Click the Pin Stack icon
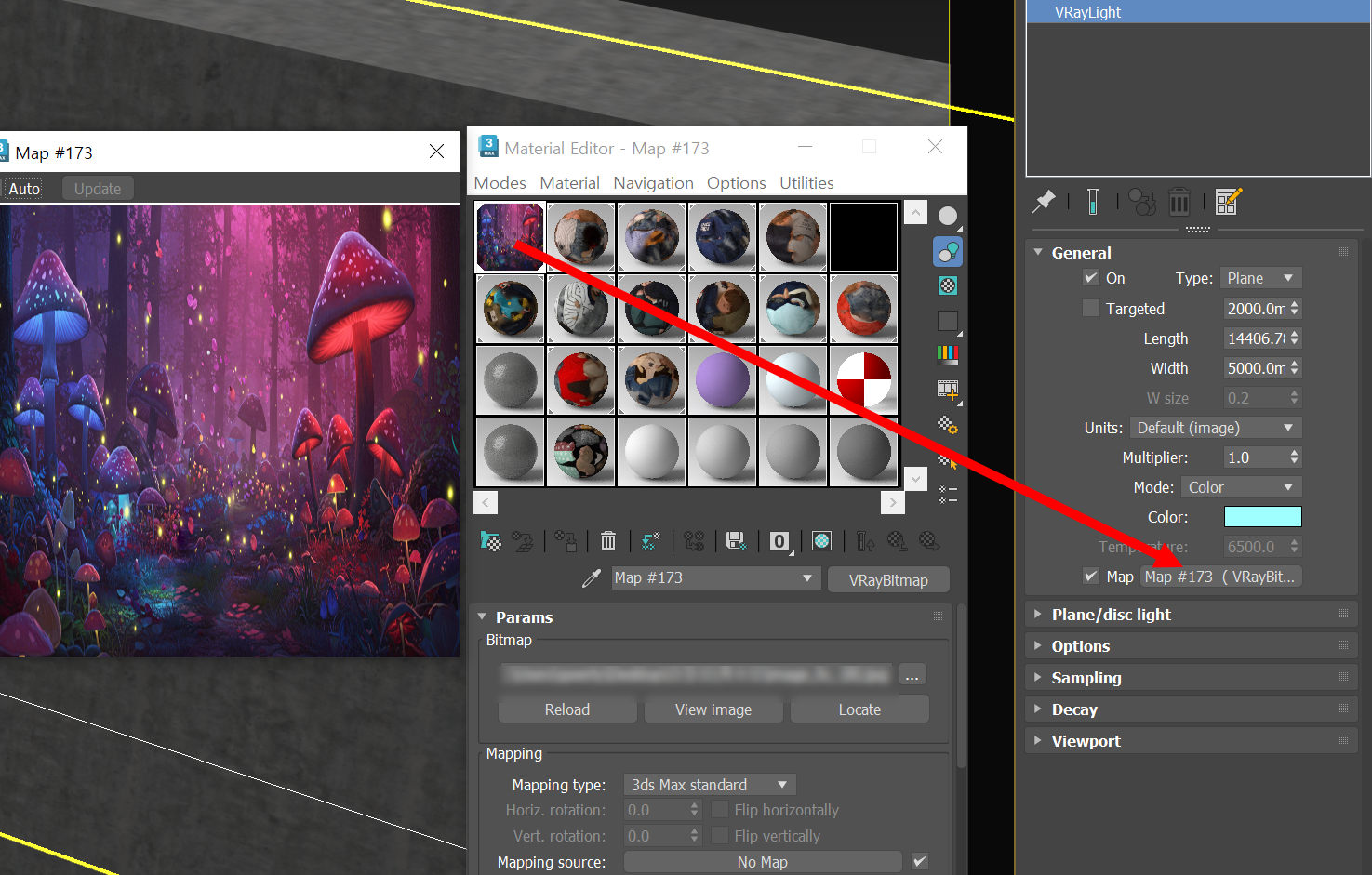The height and width of the screenshot is (875, 1372). (1044, 201)
